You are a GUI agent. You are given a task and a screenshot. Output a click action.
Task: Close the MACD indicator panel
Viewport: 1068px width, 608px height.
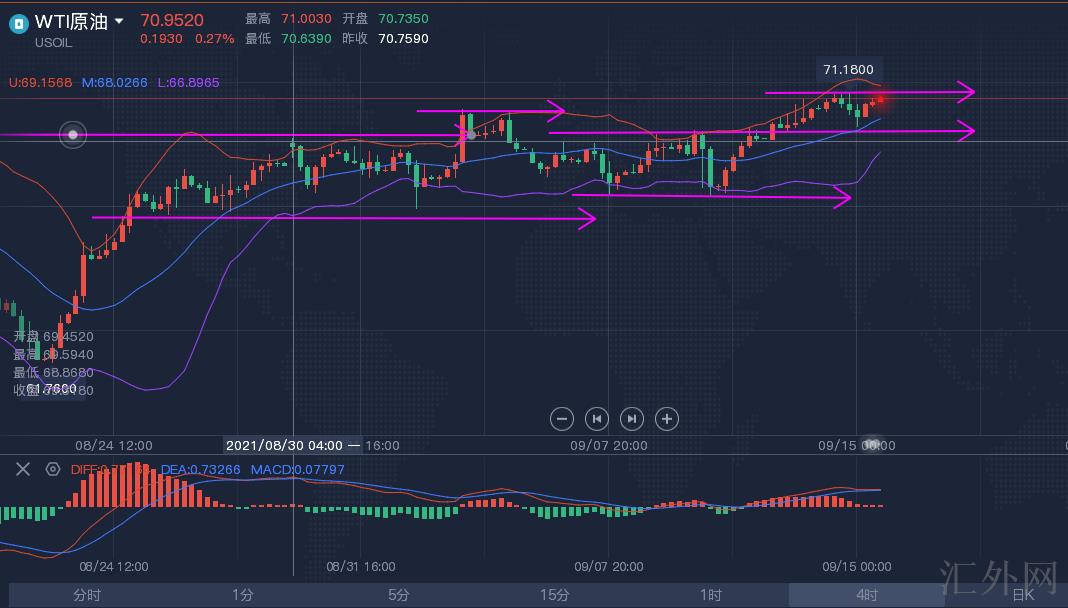click(x=23, y=469)
